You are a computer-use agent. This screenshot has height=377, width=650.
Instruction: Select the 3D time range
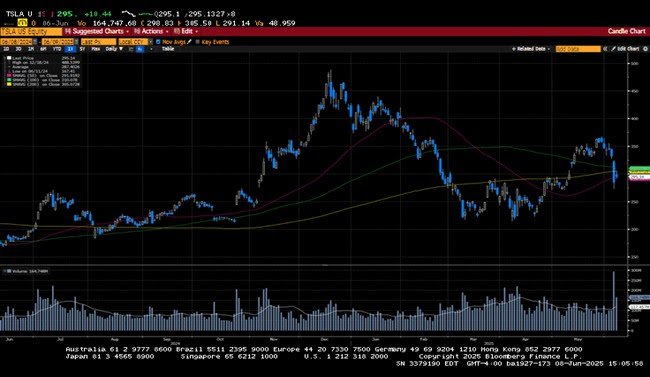point(18,49)
